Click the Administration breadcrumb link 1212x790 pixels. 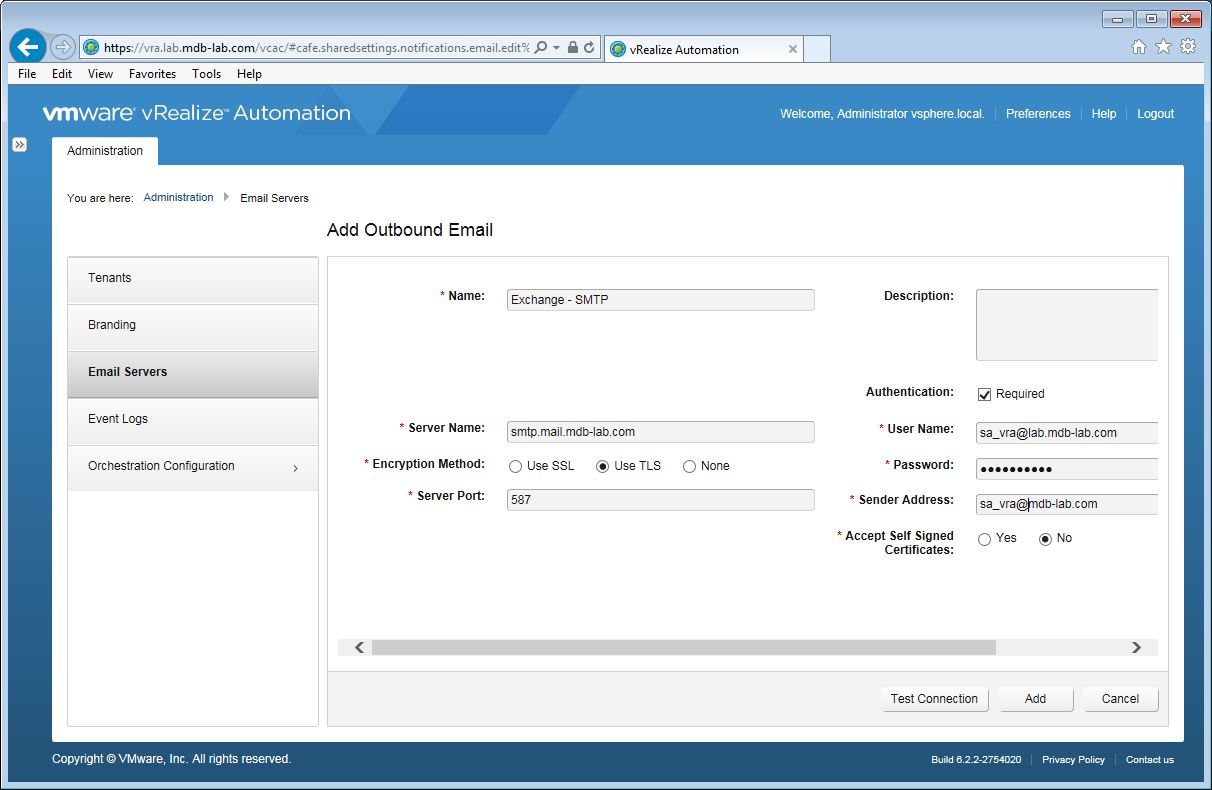coord(178,198)
